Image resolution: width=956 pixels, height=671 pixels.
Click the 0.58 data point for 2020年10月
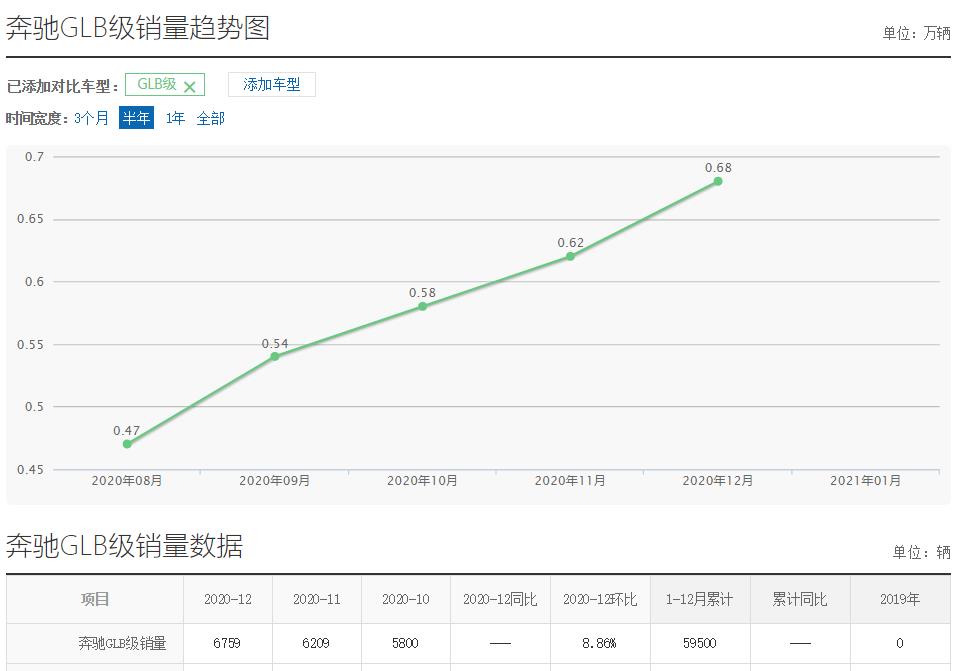point(423,306)
